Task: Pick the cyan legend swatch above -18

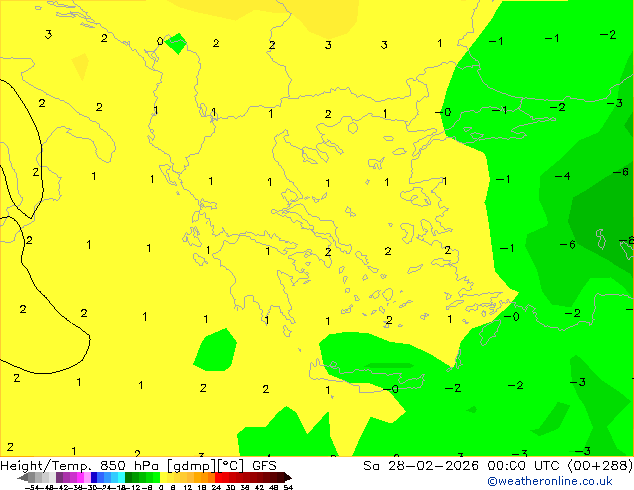Action: point(122,478)
